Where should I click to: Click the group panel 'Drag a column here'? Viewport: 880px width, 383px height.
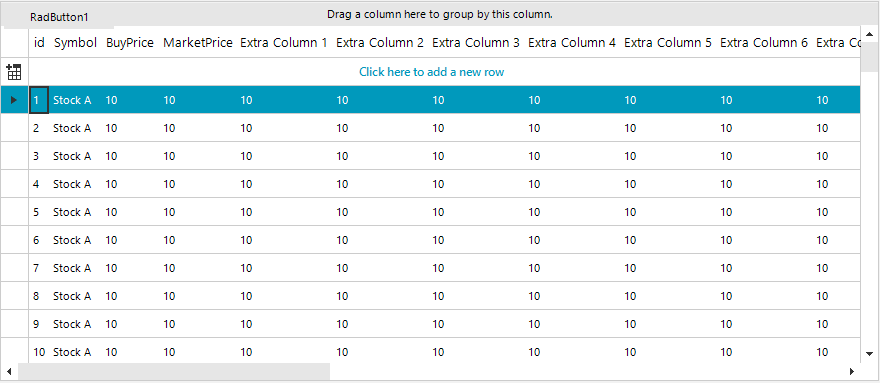point(440,15)
